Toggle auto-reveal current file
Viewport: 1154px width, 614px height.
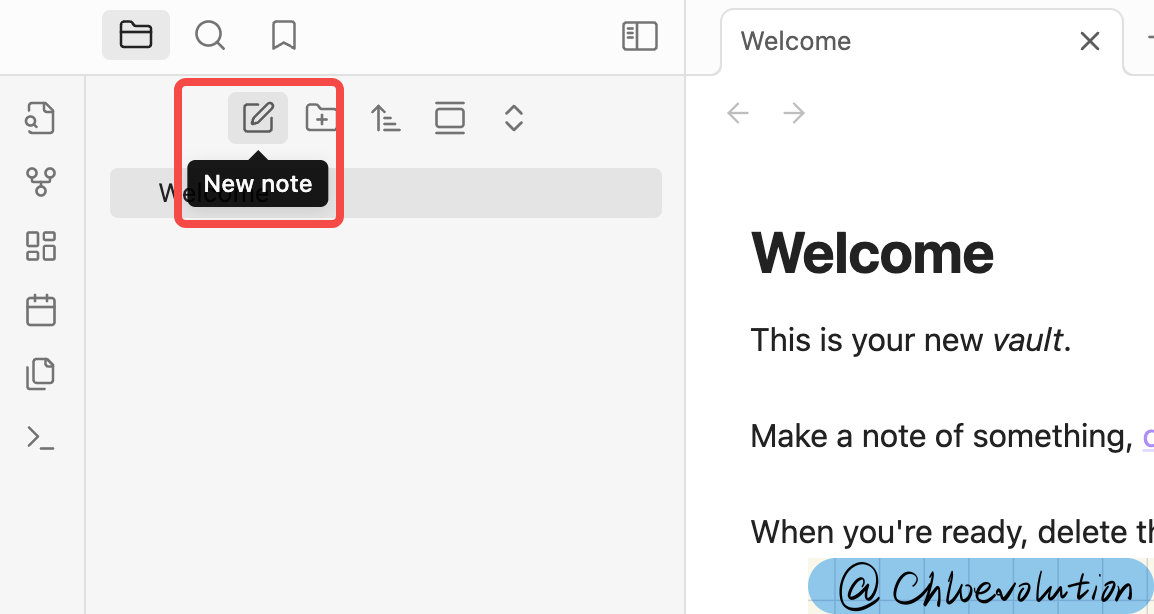(450, 118)
